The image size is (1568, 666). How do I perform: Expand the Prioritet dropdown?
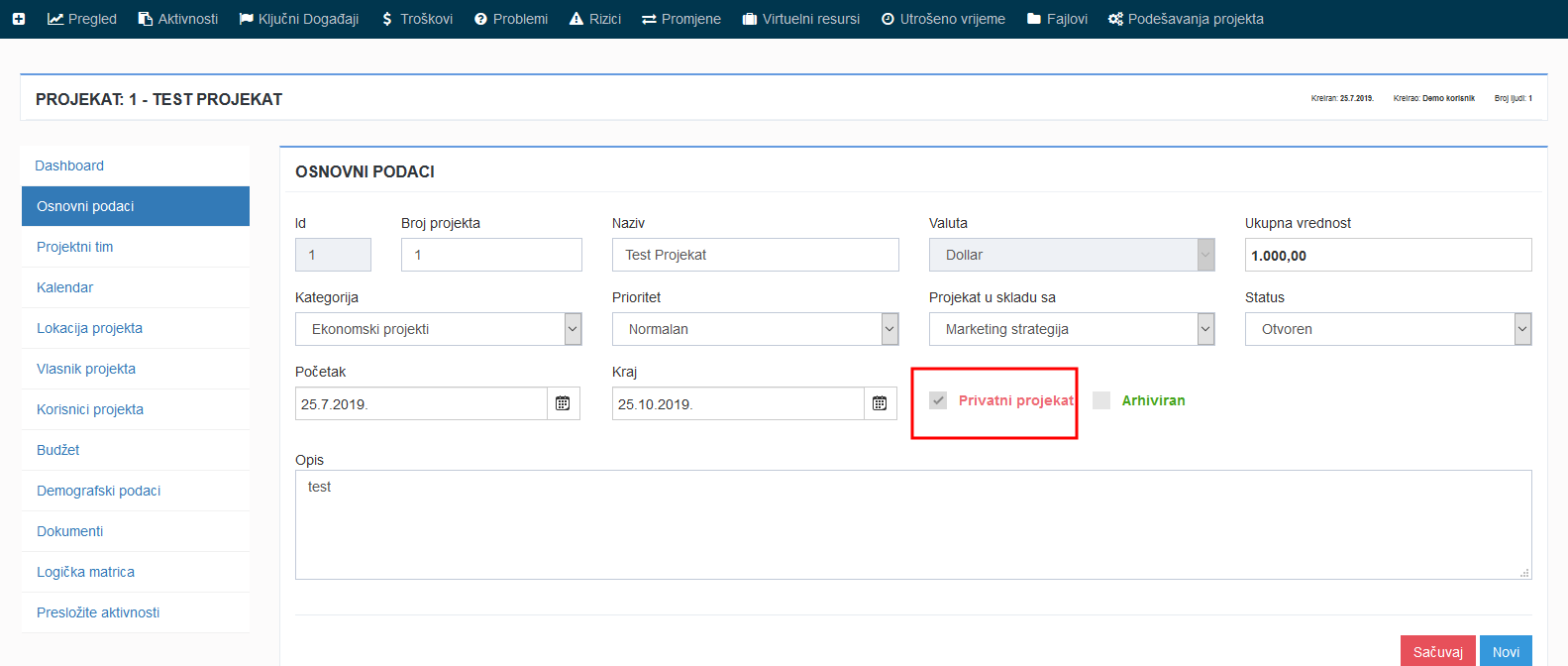click(889, 329)
